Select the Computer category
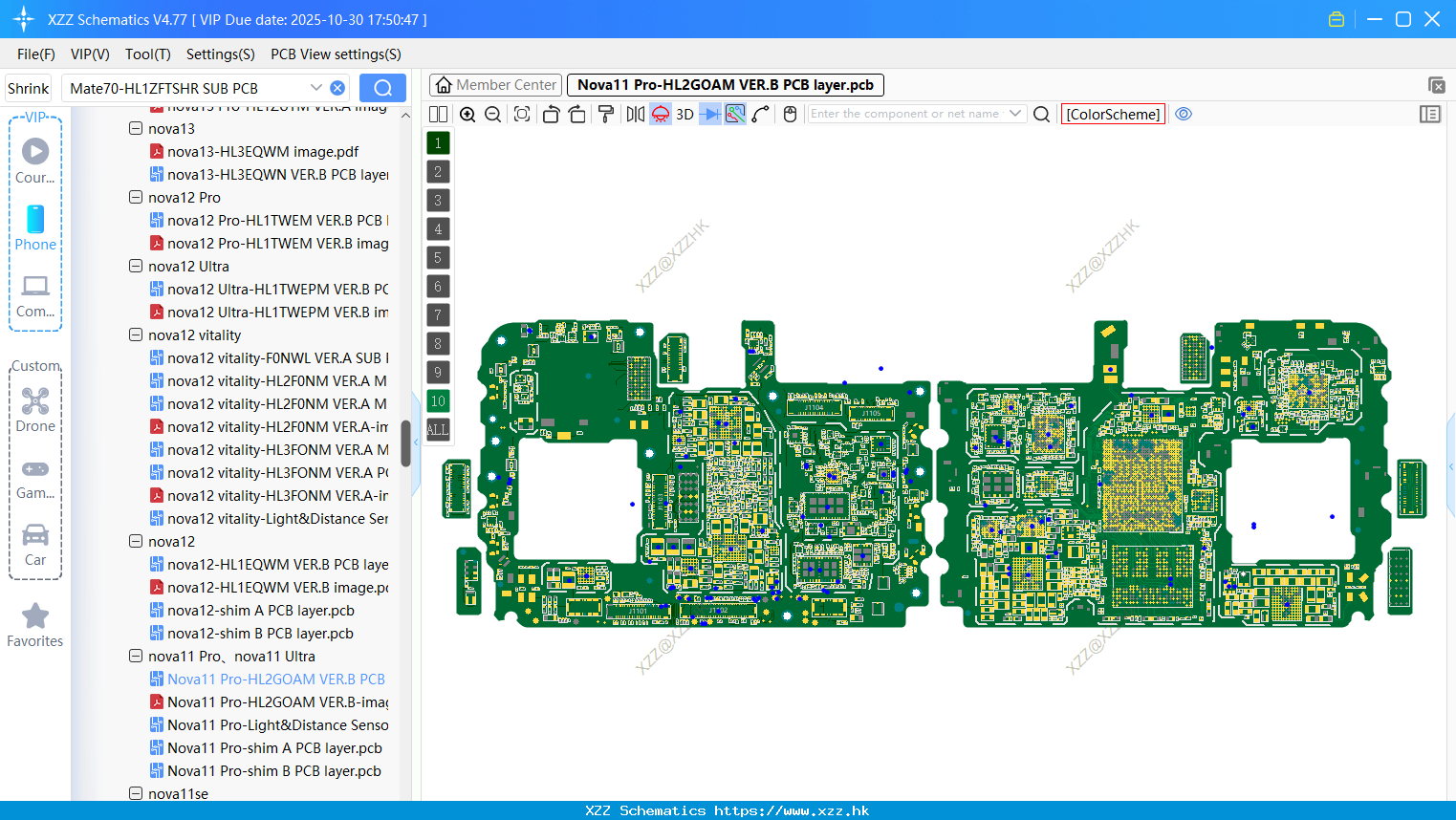 (35, 295)
